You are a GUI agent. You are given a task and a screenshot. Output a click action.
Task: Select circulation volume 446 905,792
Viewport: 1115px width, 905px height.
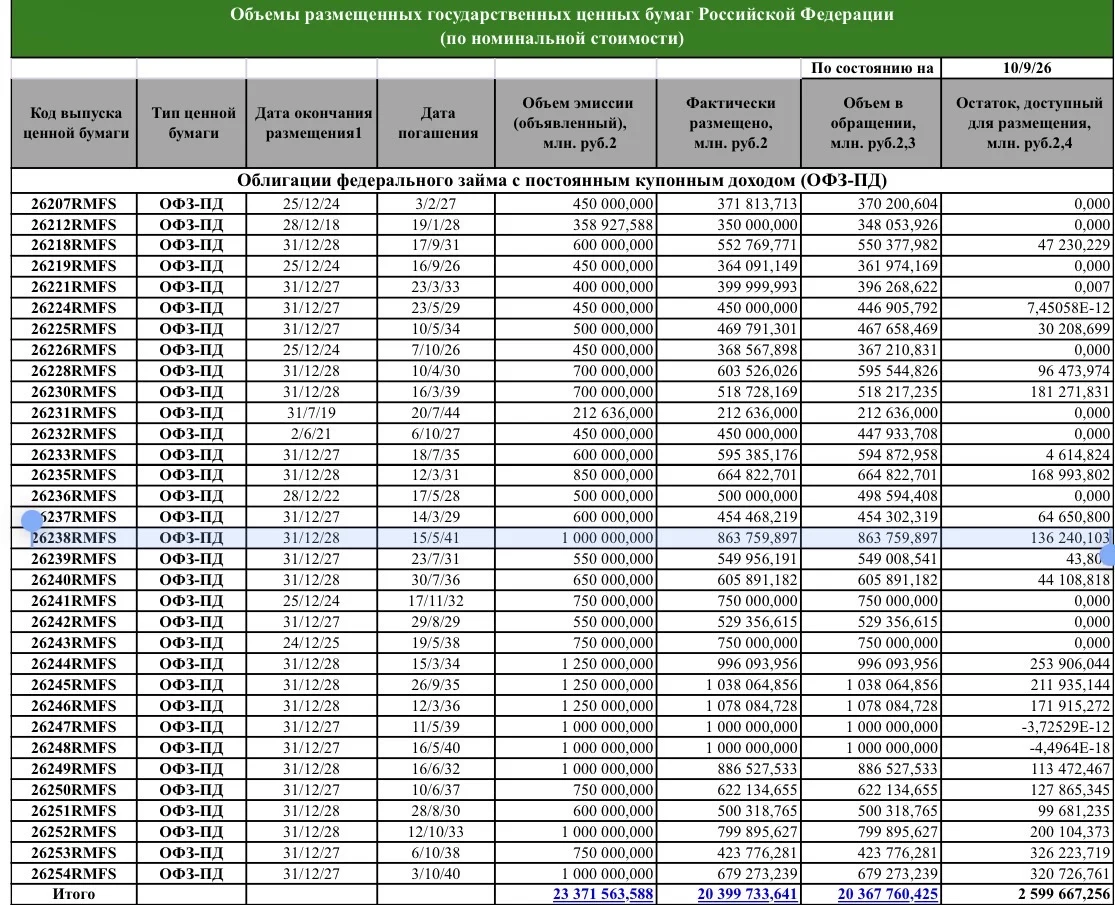[x=871, y=308]
